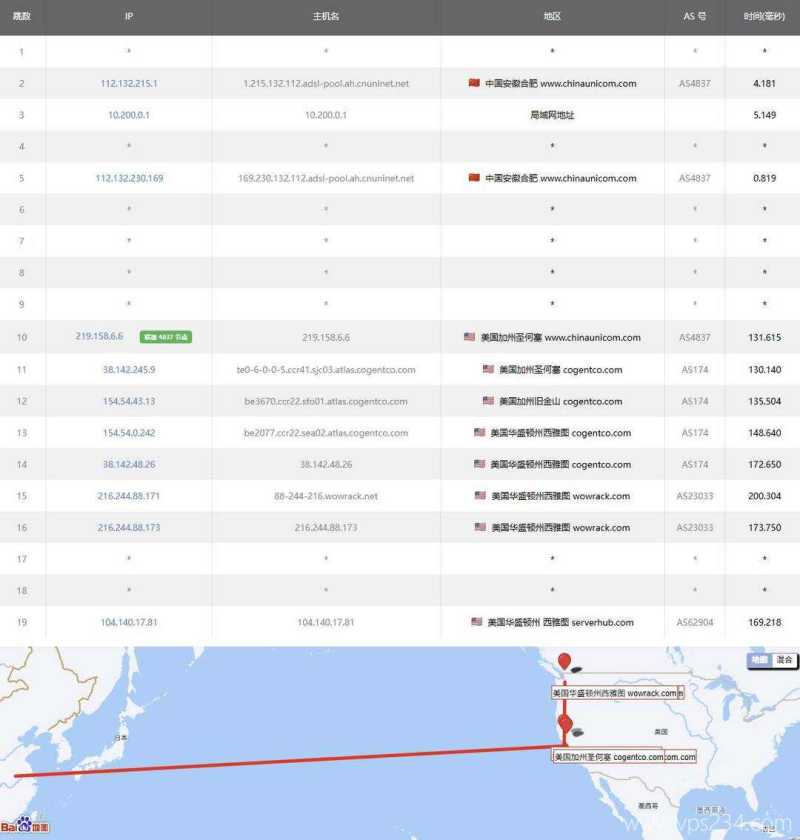This screenshot has width=800, height=840.
Task: Open the IP link 216.244.88.171
Action: [128, 496]
